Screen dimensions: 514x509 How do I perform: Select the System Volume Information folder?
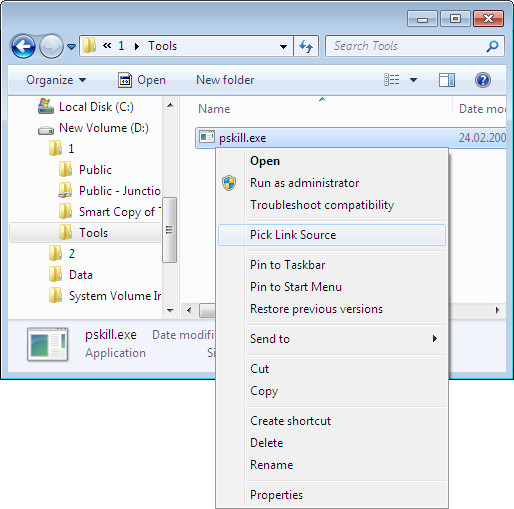coord(115,296)
